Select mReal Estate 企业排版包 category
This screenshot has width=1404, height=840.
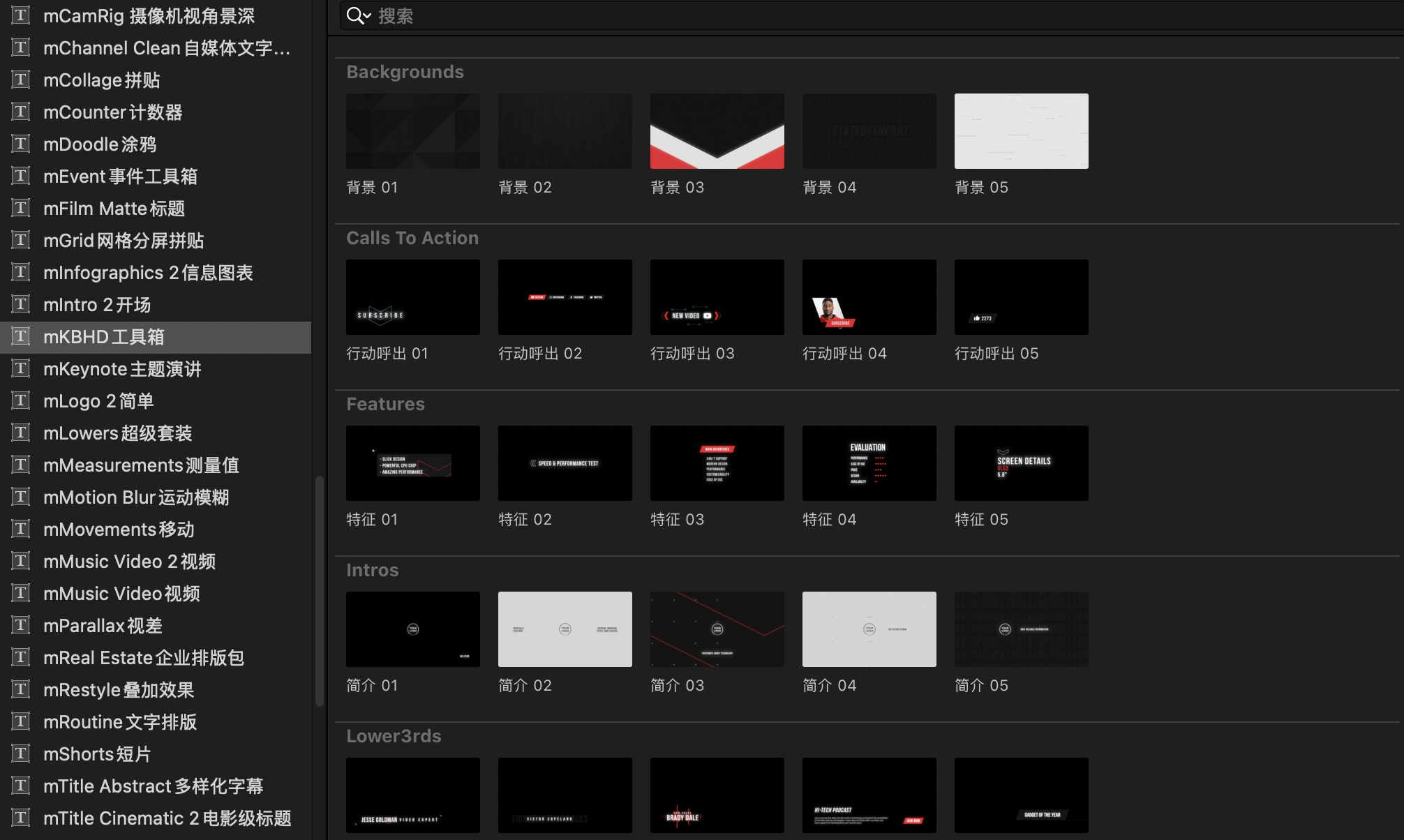(156, 657)
